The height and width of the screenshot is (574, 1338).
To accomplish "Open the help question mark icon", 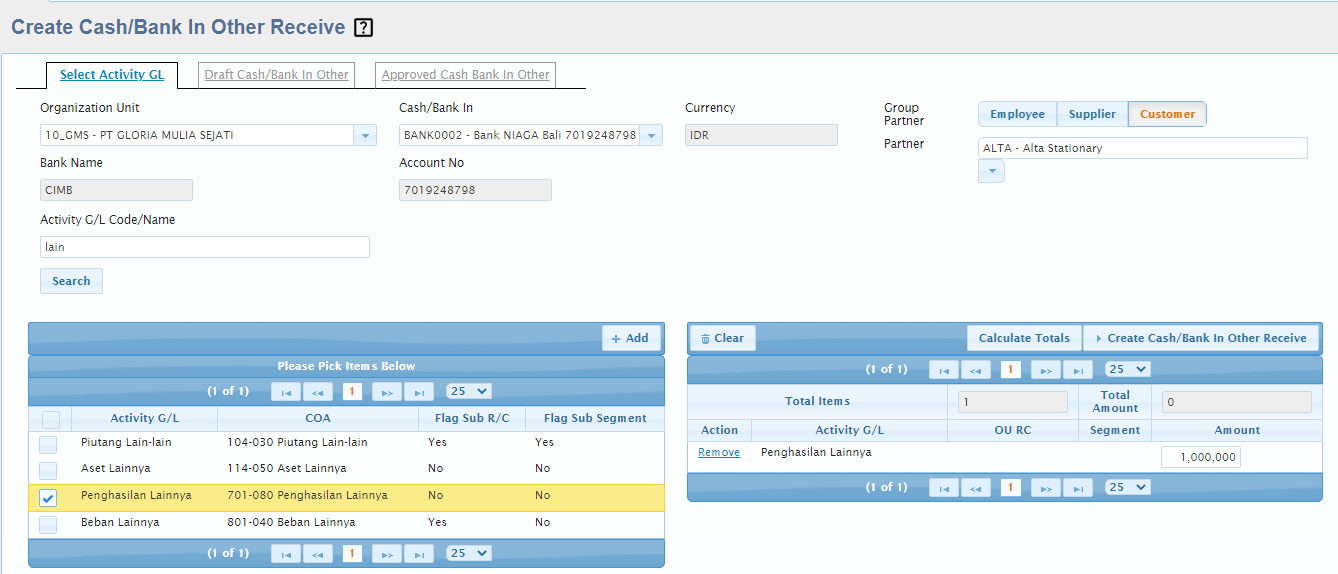I will [x=364, y=28].
